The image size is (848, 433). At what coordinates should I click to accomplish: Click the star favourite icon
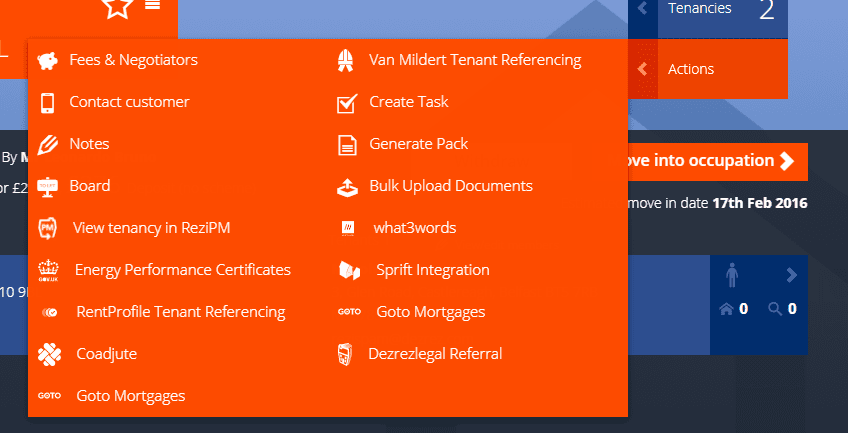click(117, 6)
